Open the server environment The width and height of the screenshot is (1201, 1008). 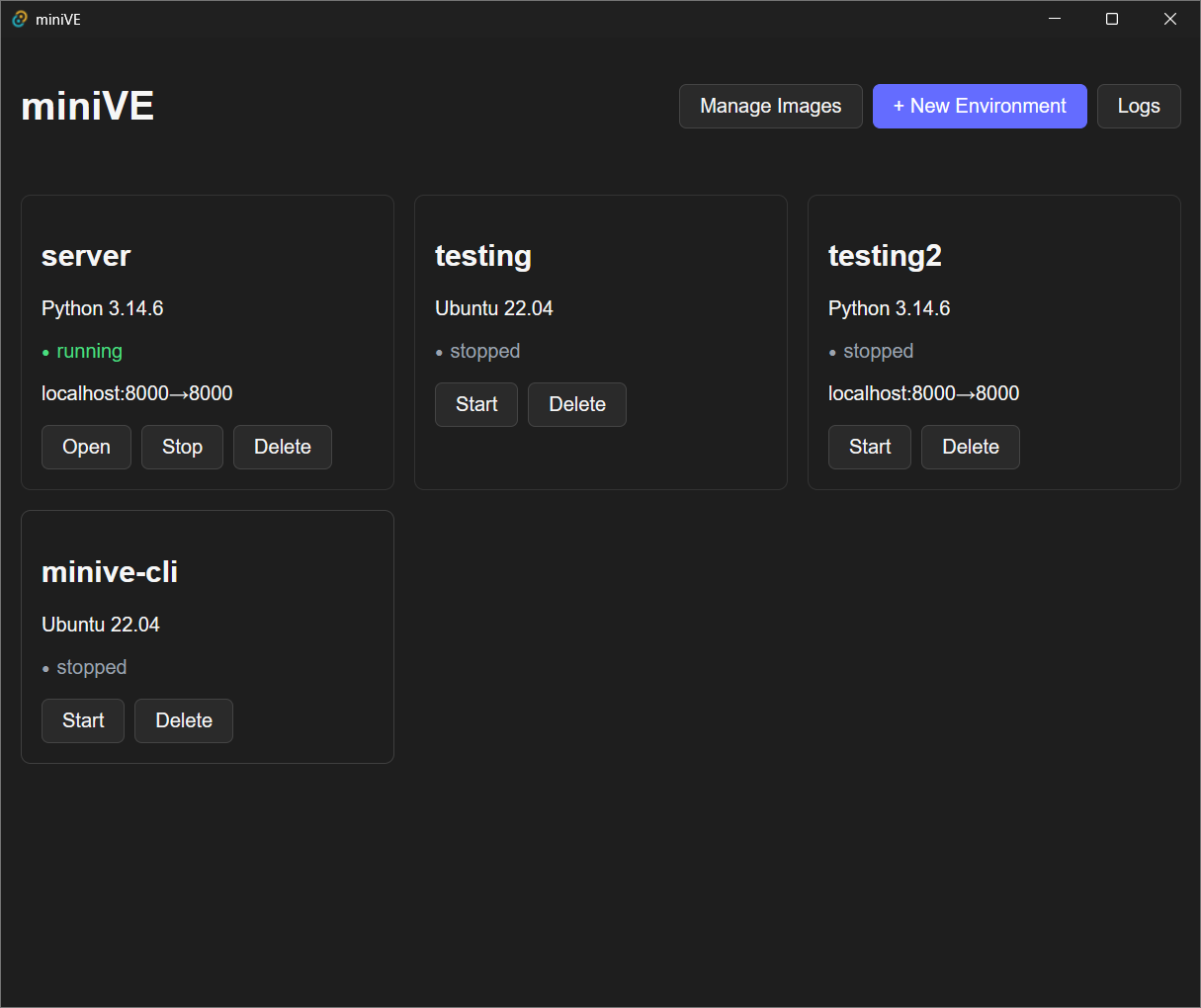tap(86, 447)
